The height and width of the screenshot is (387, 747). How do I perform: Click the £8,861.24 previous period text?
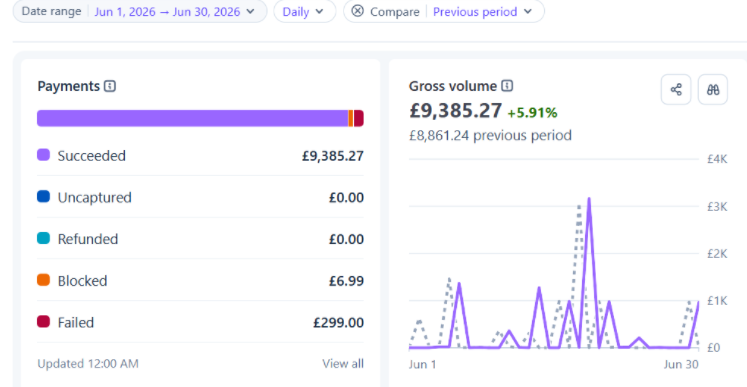point(490,135)
